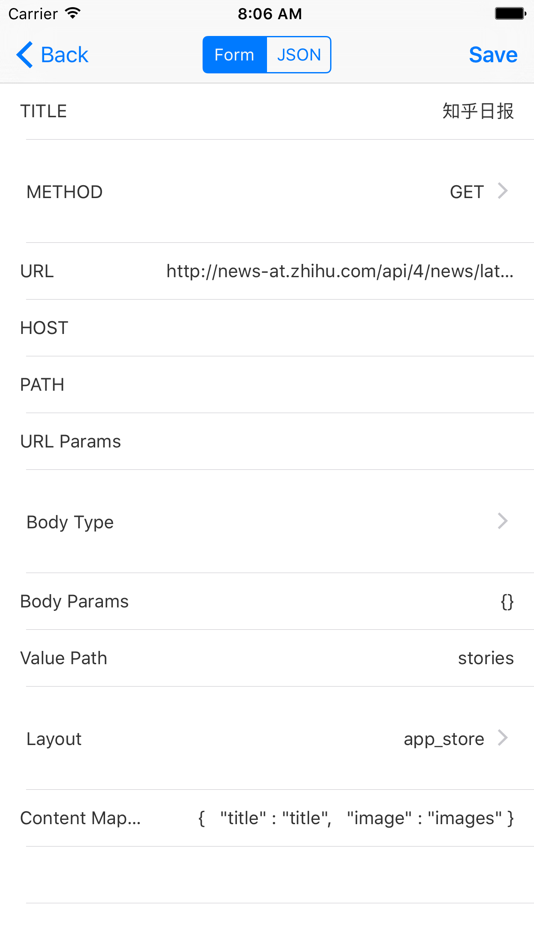Expand Body Type selection chevron
The width and height of the screenshot is (534, 950).
(x=502, y=521)
